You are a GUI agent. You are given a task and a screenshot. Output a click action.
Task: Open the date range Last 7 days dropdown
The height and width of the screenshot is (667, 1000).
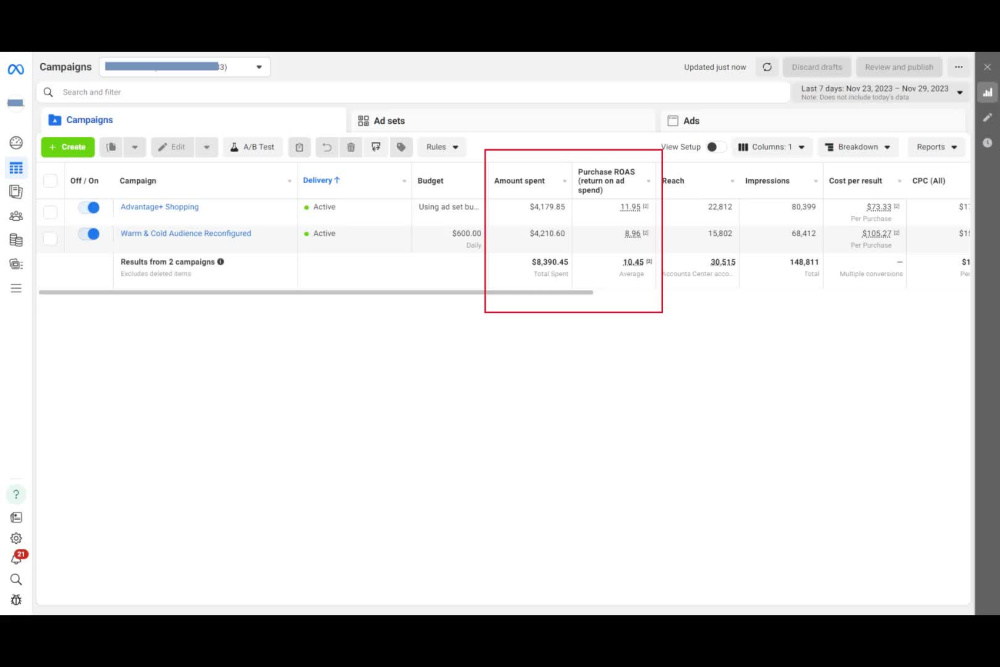[x=881, y=92]
